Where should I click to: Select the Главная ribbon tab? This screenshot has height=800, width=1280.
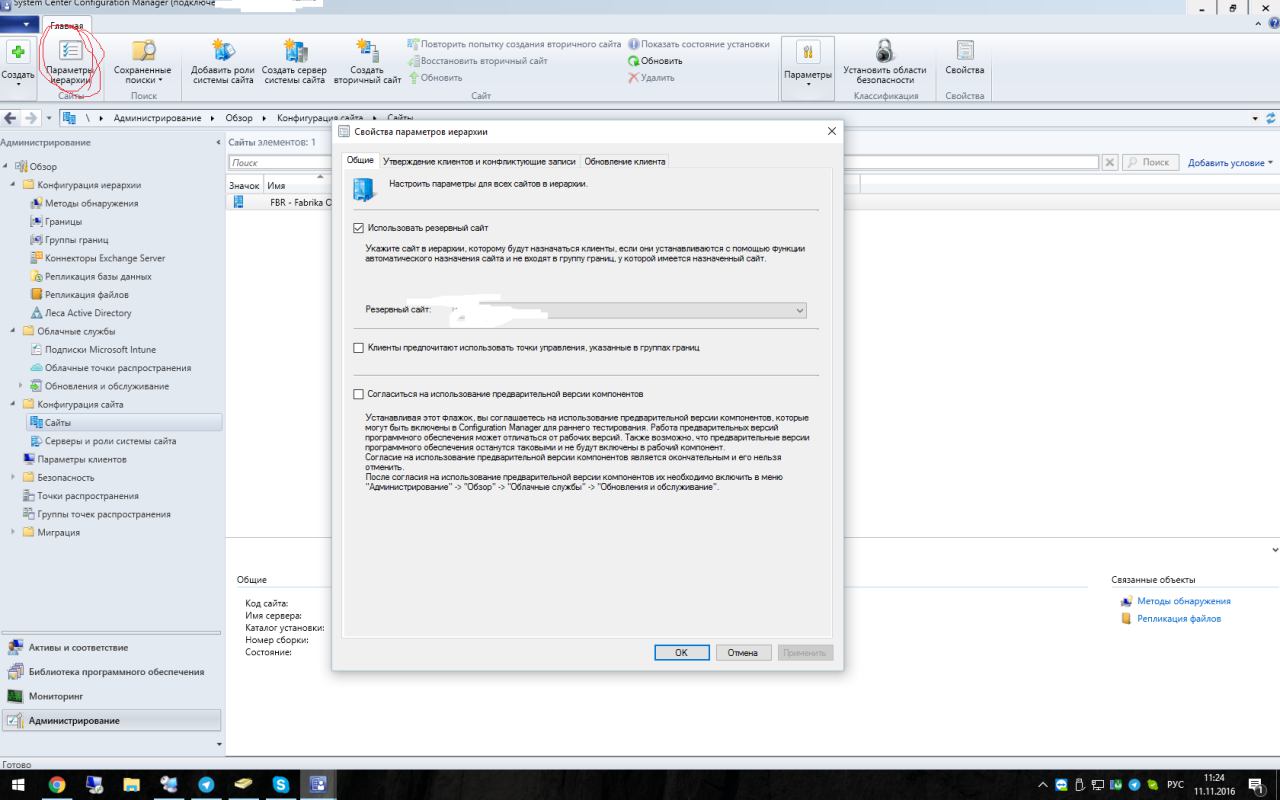pyautogui.click(x=67, y=25)
